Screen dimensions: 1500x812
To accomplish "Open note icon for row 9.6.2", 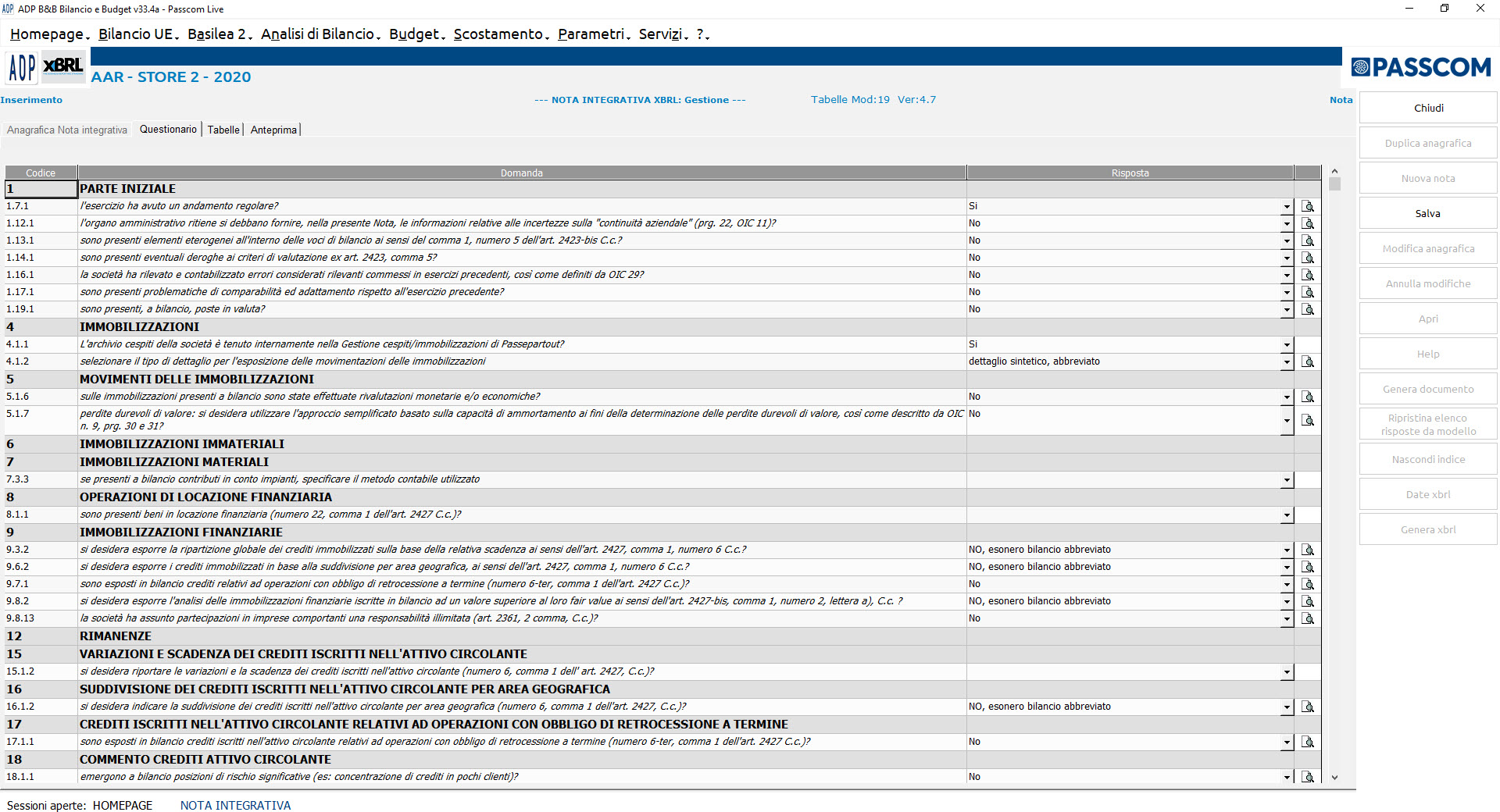I will click(1308, 567).
